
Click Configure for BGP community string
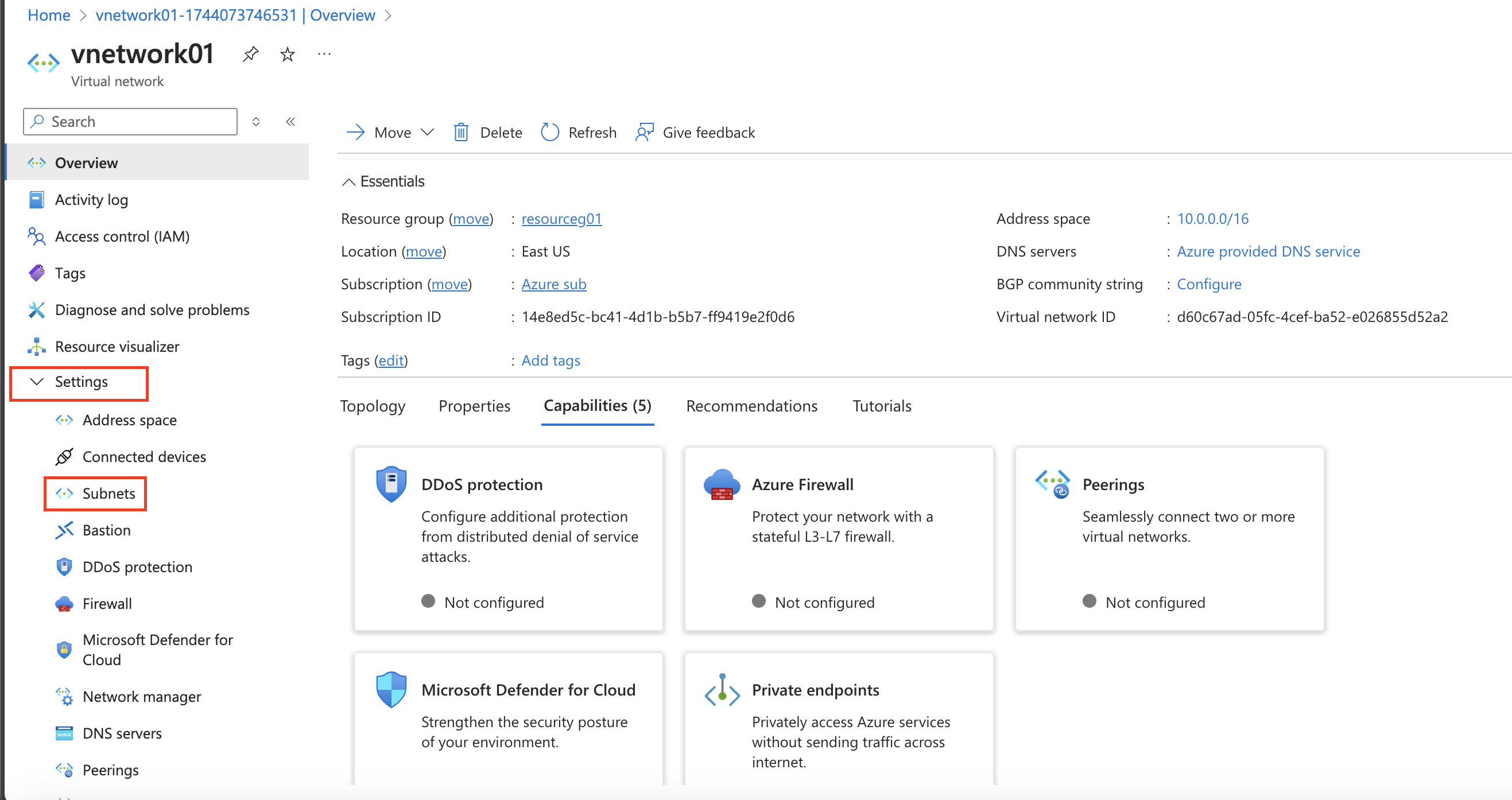[1209, 285]
